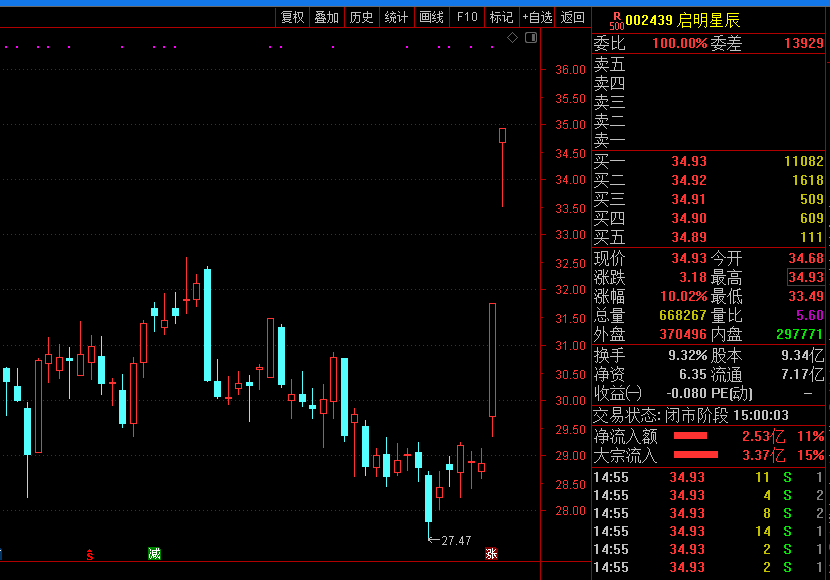
Task: Click the 买二 bid price 34.92
Action: point(689,180)
